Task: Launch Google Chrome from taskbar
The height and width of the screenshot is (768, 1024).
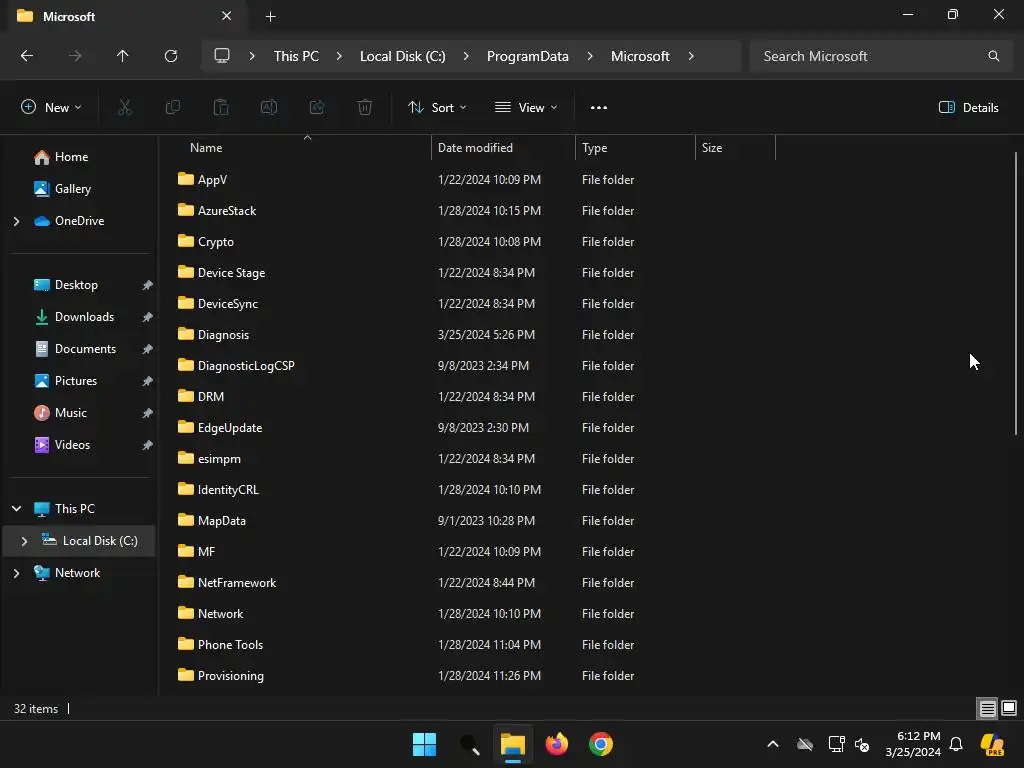Action: [601, 744]
